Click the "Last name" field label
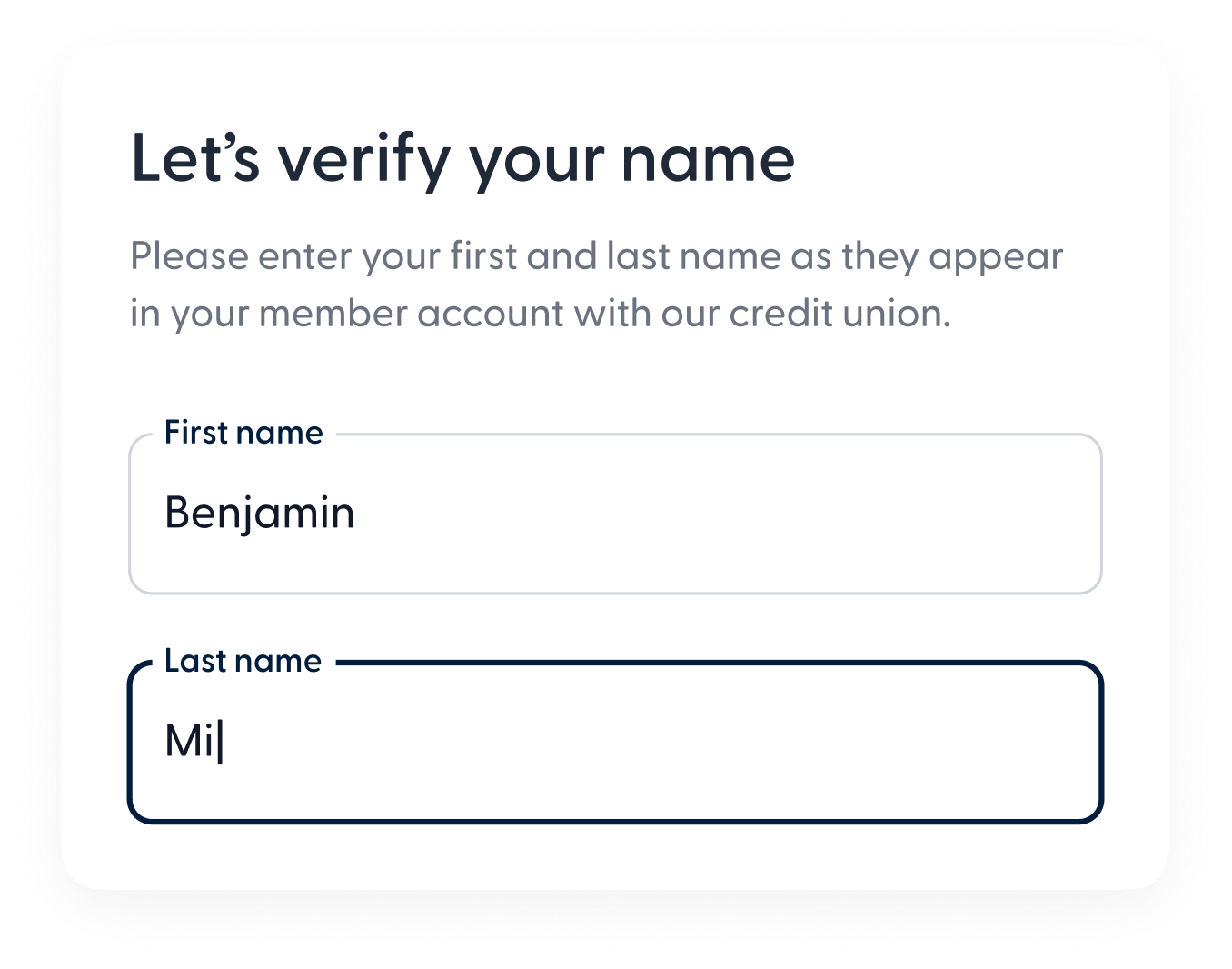1232x969 pixels. click(x=243, y=661)
